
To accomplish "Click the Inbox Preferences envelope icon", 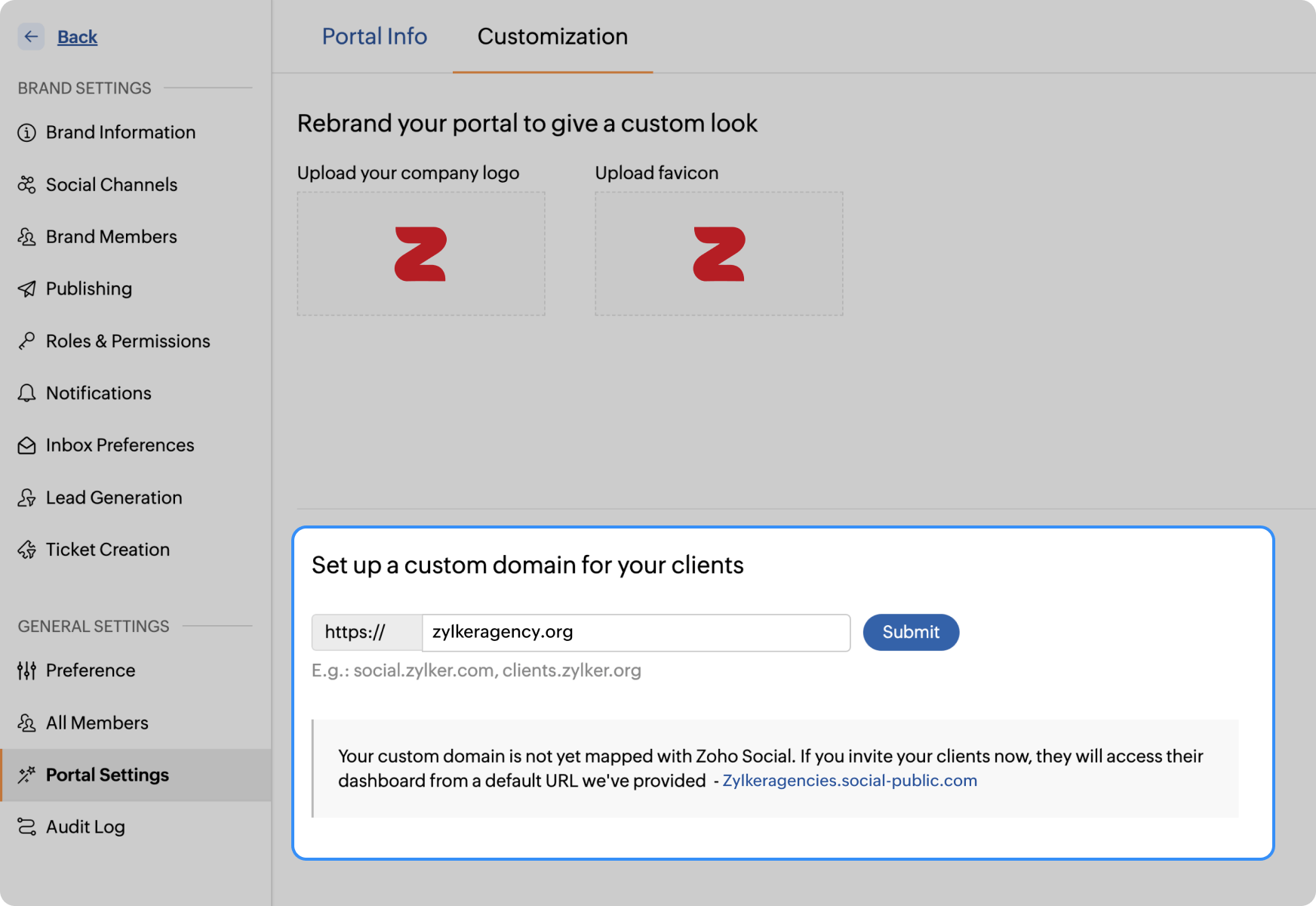I will point(26,445).
